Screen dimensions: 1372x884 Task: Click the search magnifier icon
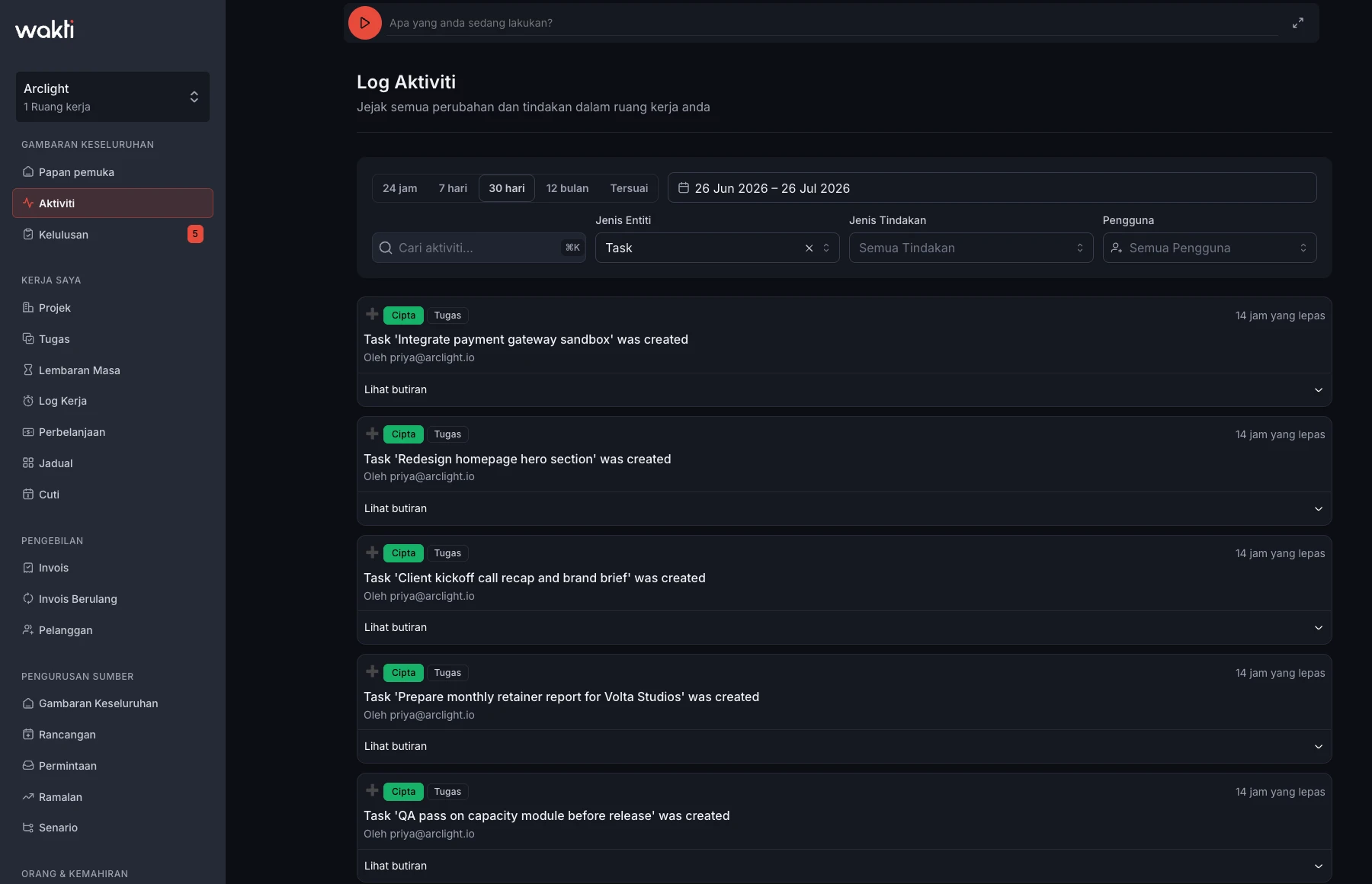(386, 248)
